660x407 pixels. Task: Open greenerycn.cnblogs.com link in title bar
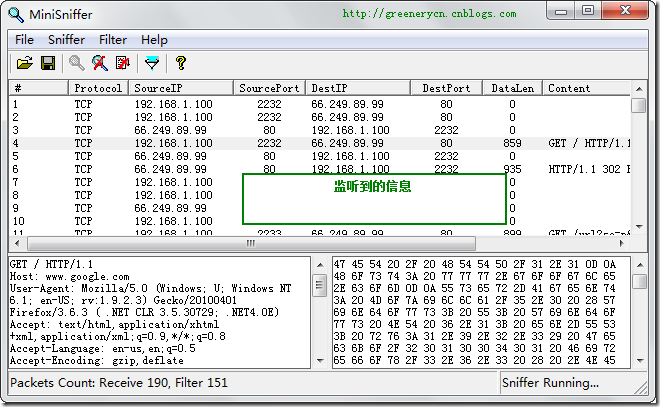tap(429, 14)
